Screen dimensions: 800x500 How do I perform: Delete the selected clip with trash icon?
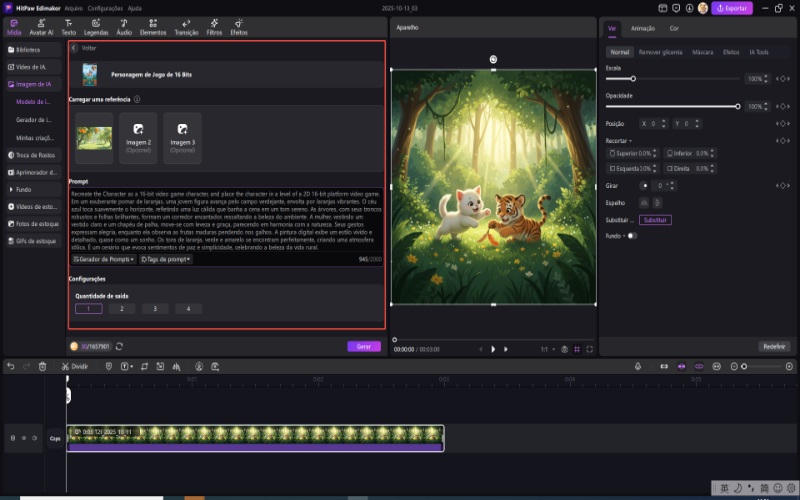(x=42, y=367)
